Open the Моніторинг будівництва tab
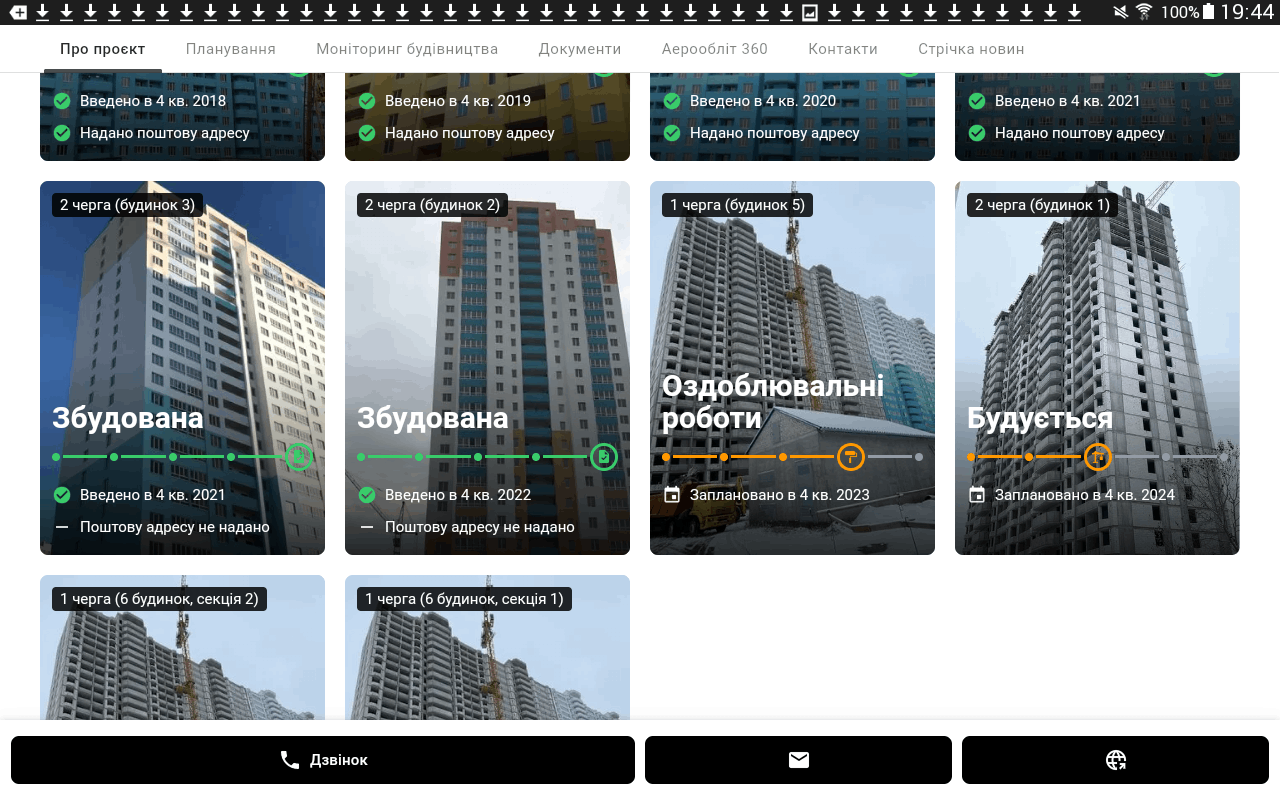The height and width of the screenshot is (800, 1280). (x=407, y=49)
